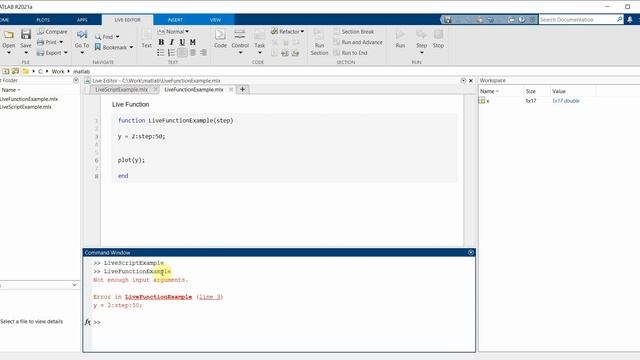Click the notifications bell icon

[630, 20]
